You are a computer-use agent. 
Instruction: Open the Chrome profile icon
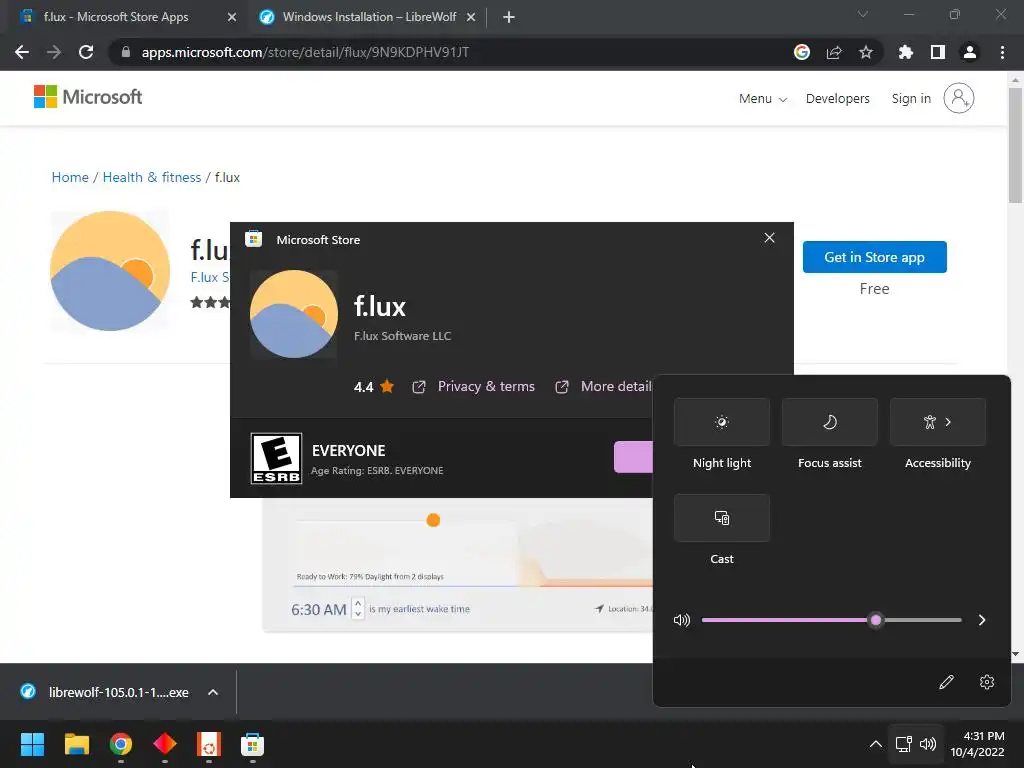(x=970, y=52)
